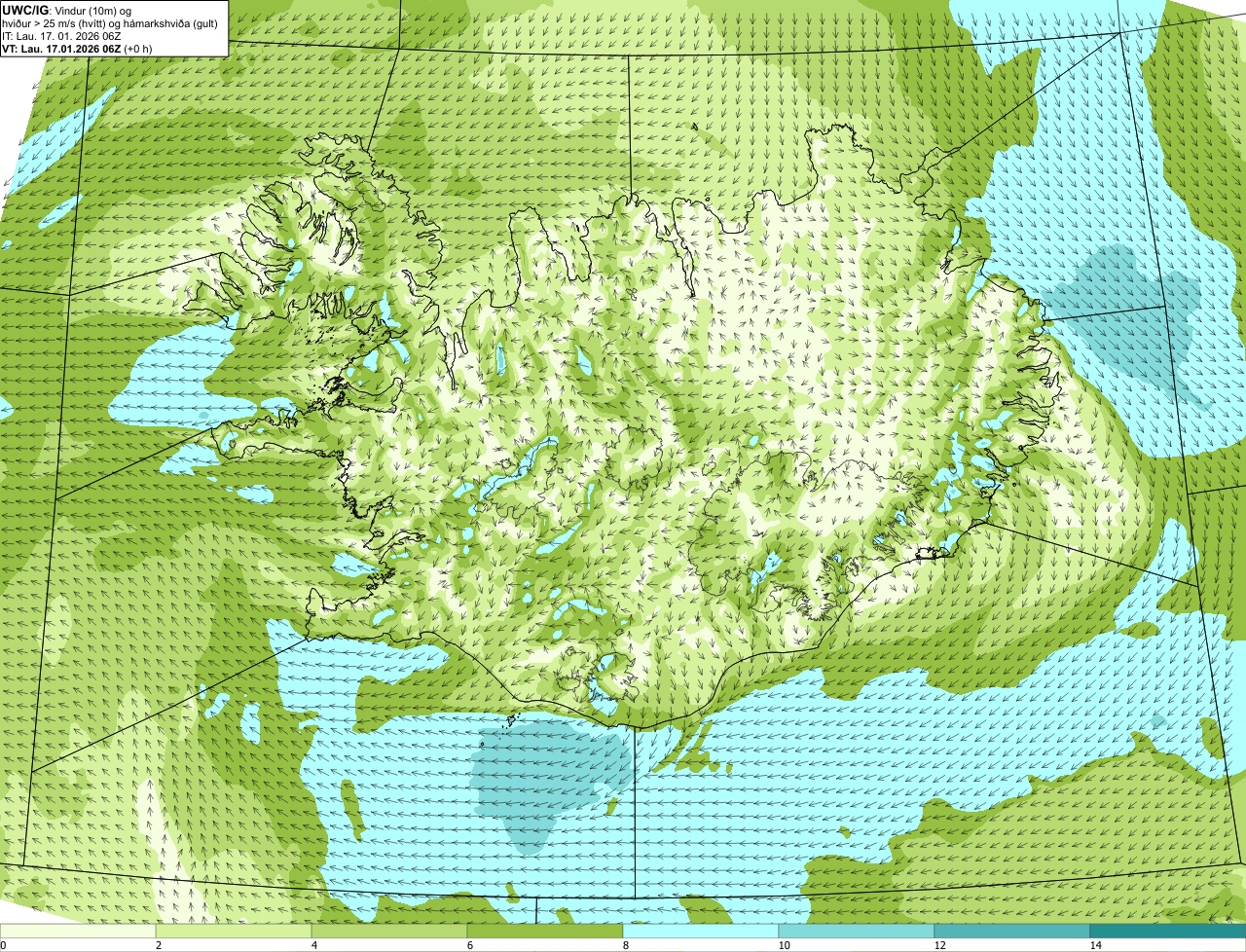Click the '14' label on the color scale

(1095, 945)
